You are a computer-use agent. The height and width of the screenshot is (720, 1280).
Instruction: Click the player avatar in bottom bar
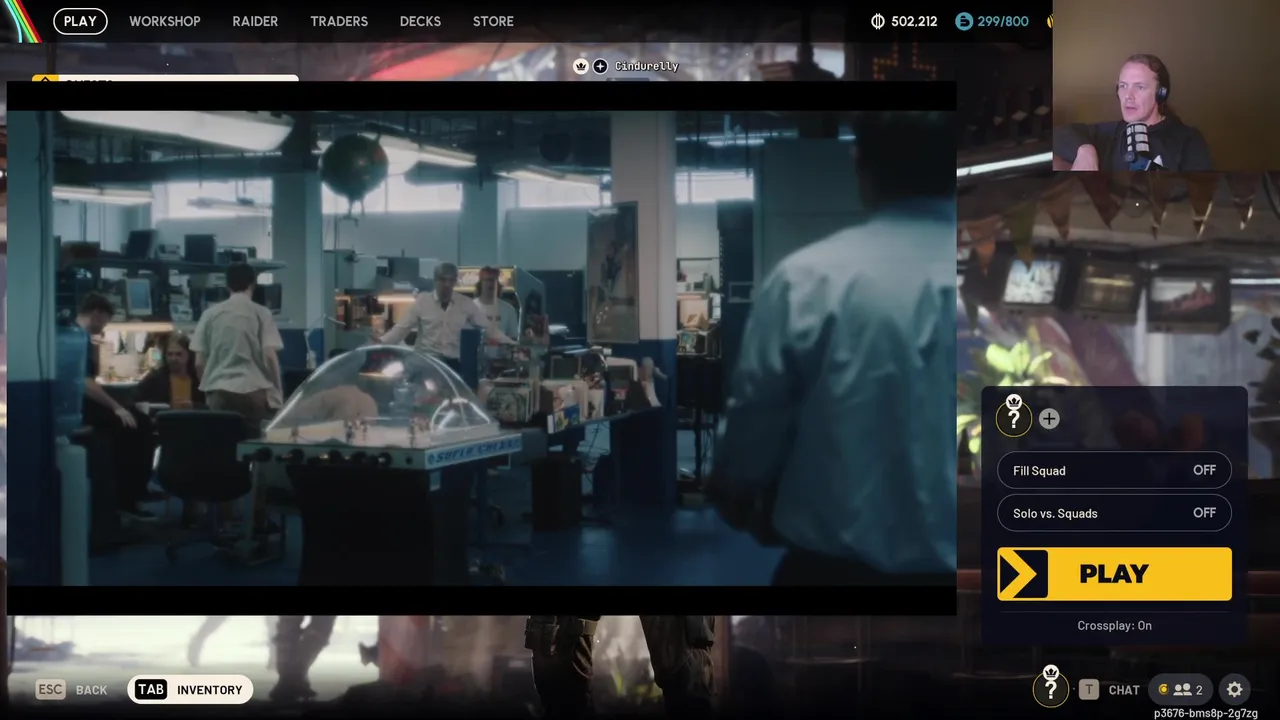coord(1050,688)
